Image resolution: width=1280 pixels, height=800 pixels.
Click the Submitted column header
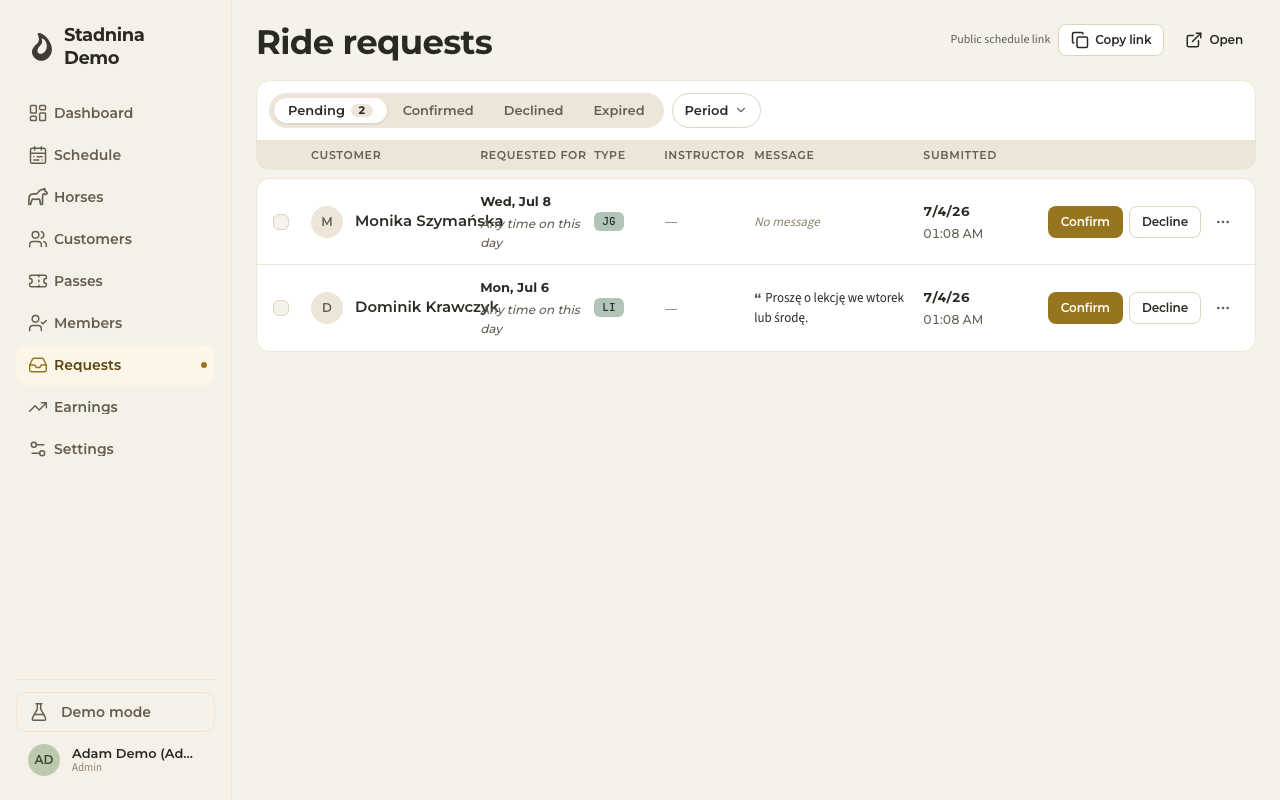tap(960, 155)
